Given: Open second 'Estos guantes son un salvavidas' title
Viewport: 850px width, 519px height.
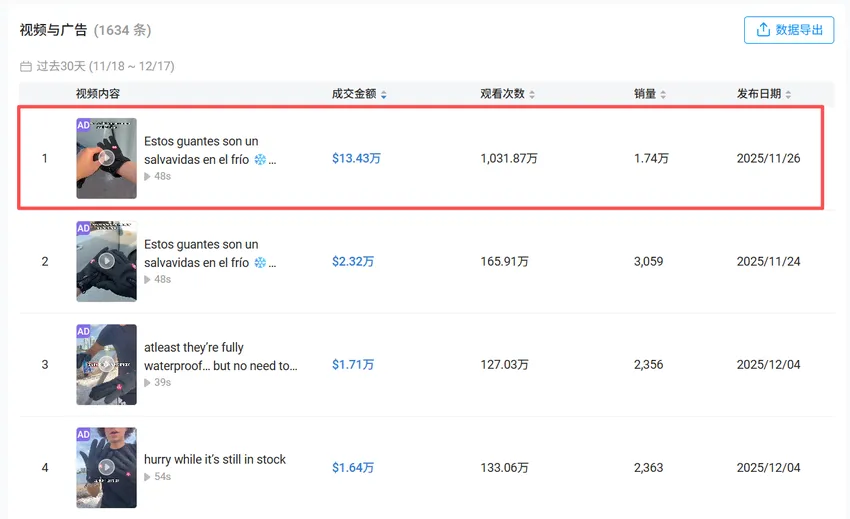Looking at the screenshot, I should [x=202, y=253].
